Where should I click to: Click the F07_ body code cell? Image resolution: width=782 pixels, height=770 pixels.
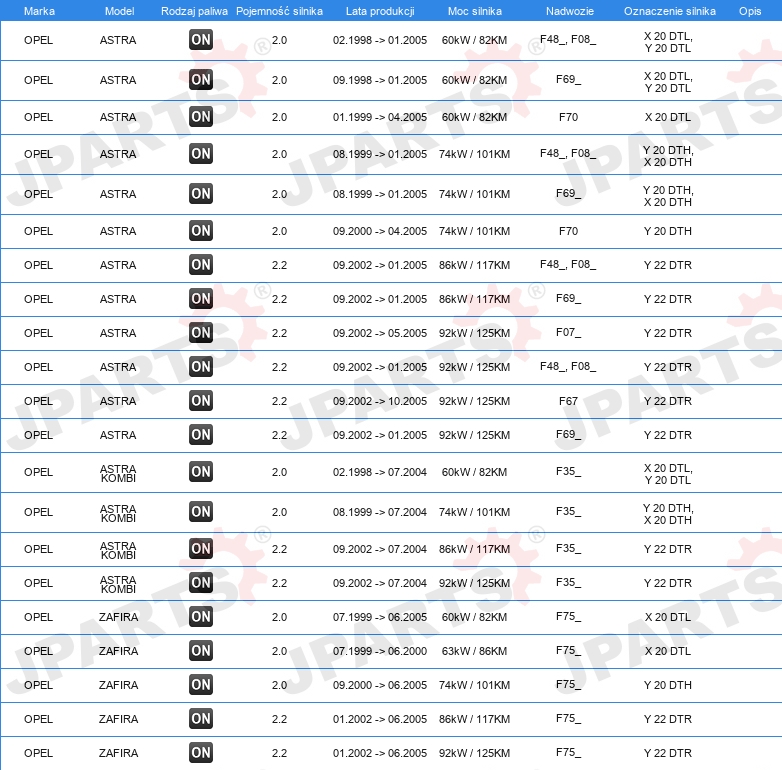569,332
